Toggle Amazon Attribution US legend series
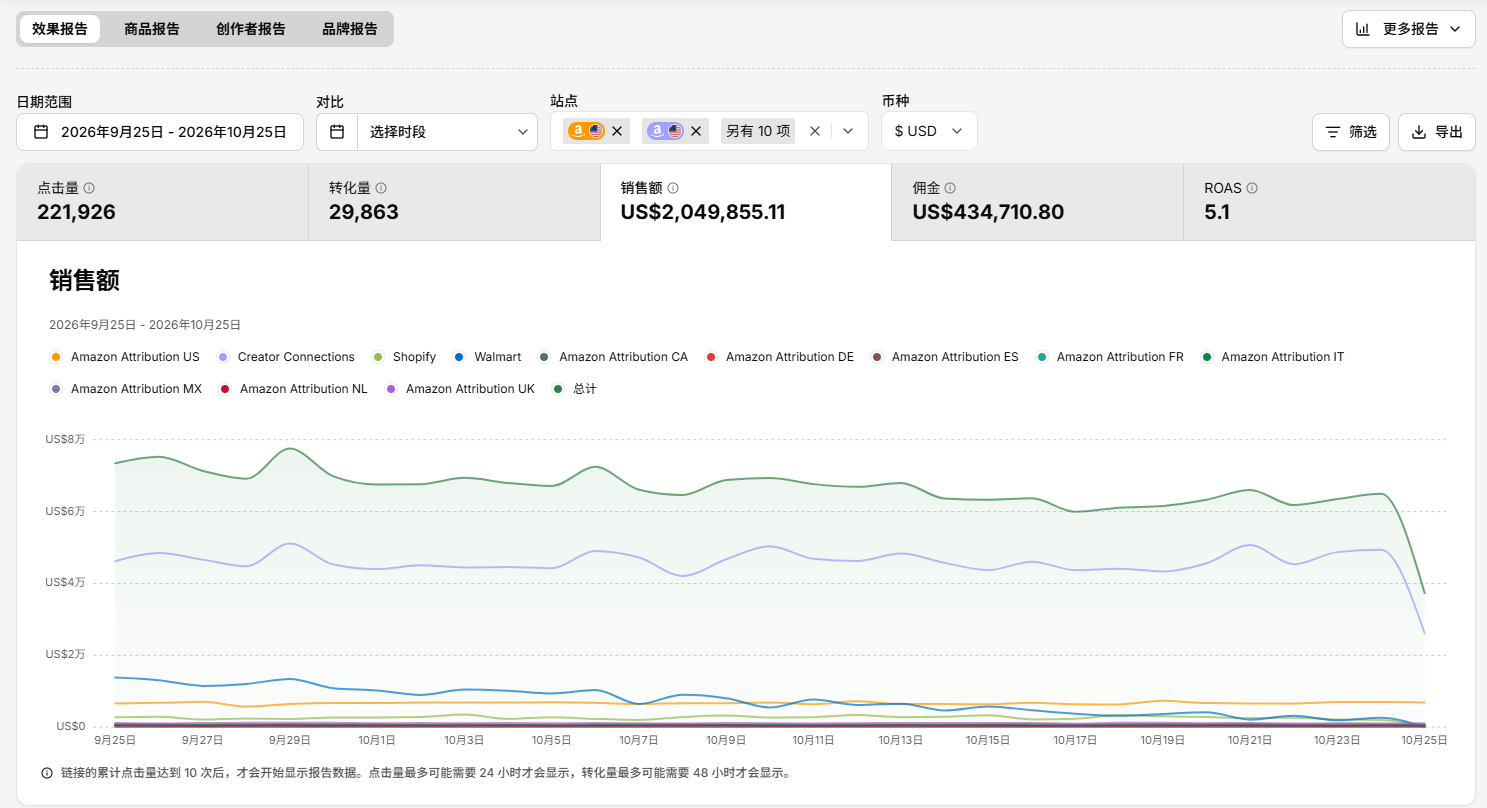 (125, 357)
